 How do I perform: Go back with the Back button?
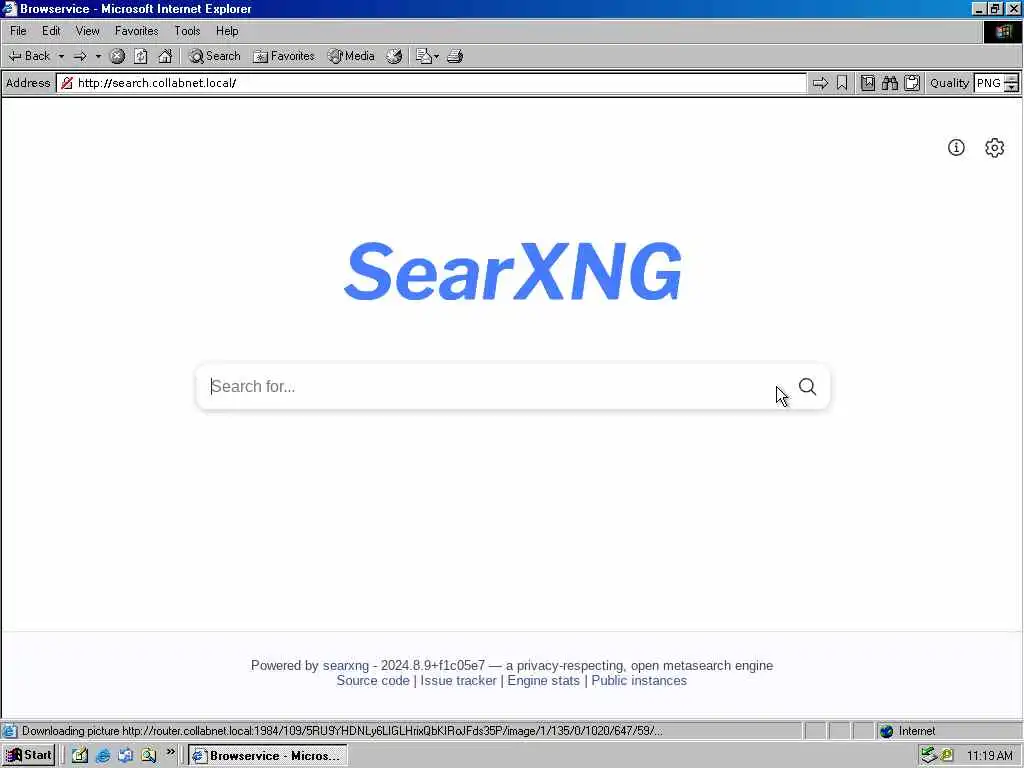click(x=29, y=56)
